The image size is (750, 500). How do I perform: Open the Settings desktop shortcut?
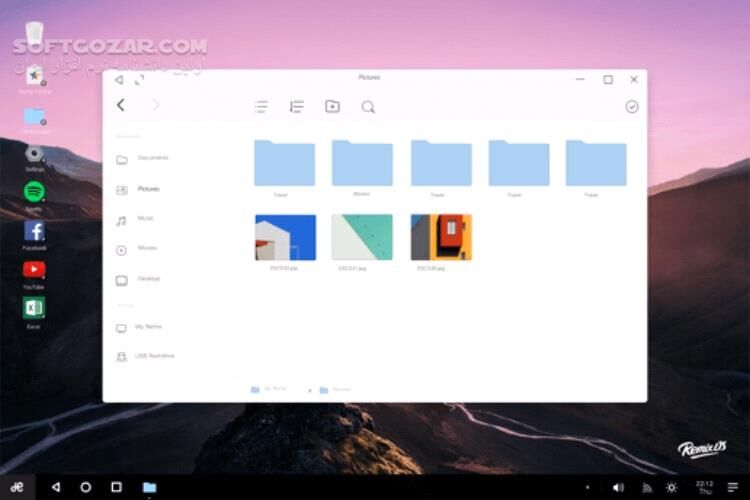34,154
